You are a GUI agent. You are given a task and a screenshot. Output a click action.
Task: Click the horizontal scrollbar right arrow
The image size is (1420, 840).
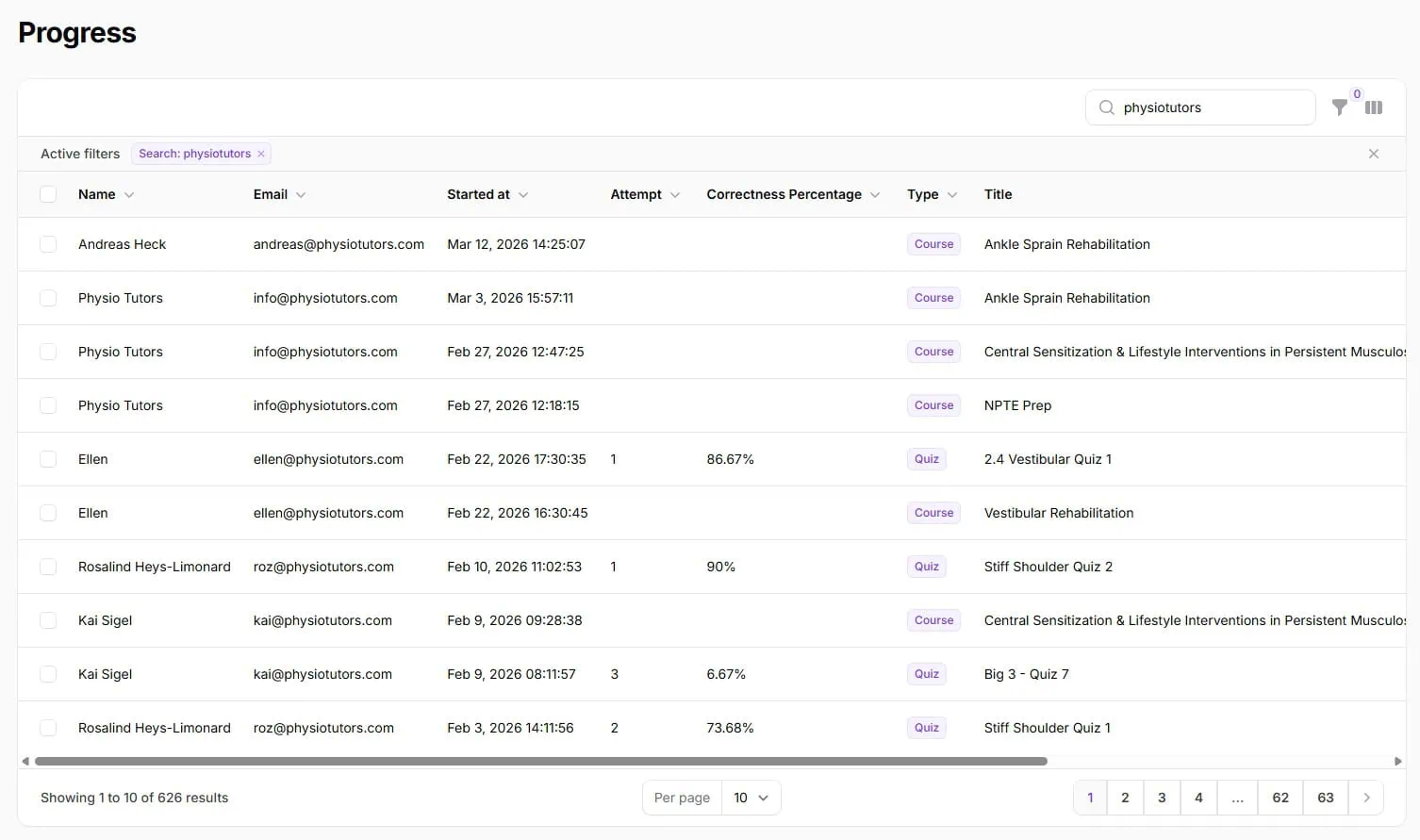(1398, 761)
